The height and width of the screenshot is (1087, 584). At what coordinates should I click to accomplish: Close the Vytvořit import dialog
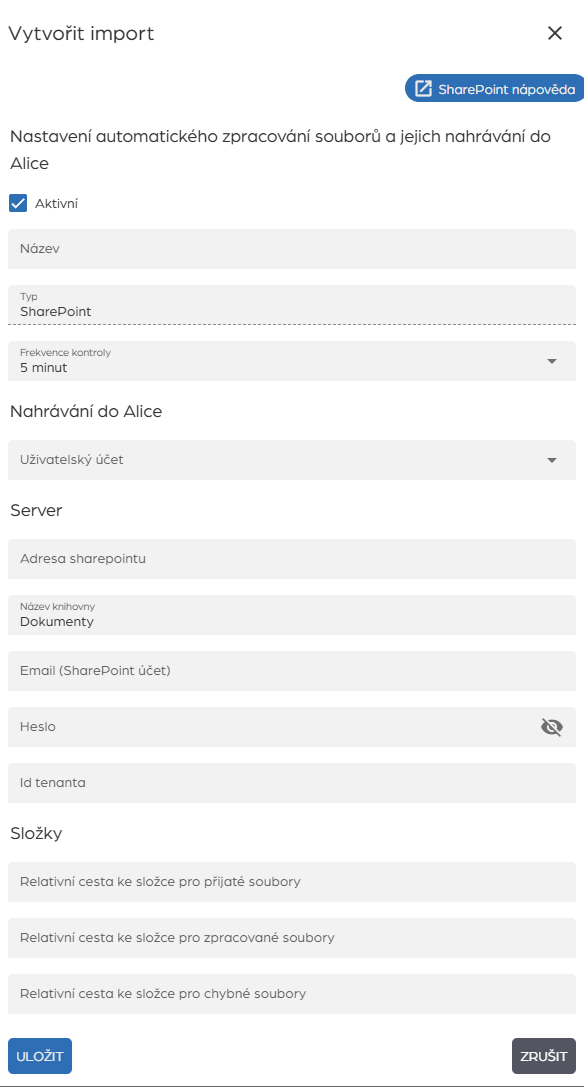[x=556, y=33]
